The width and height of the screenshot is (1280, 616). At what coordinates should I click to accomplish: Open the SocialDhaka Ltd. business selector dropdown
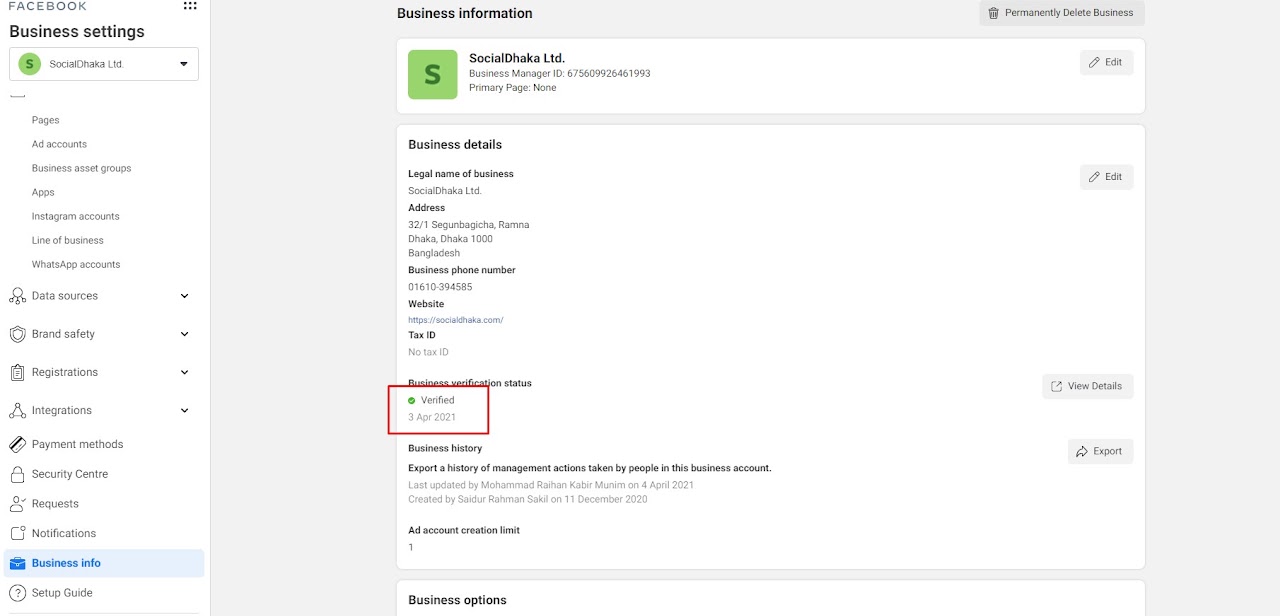tap(104, 64)
